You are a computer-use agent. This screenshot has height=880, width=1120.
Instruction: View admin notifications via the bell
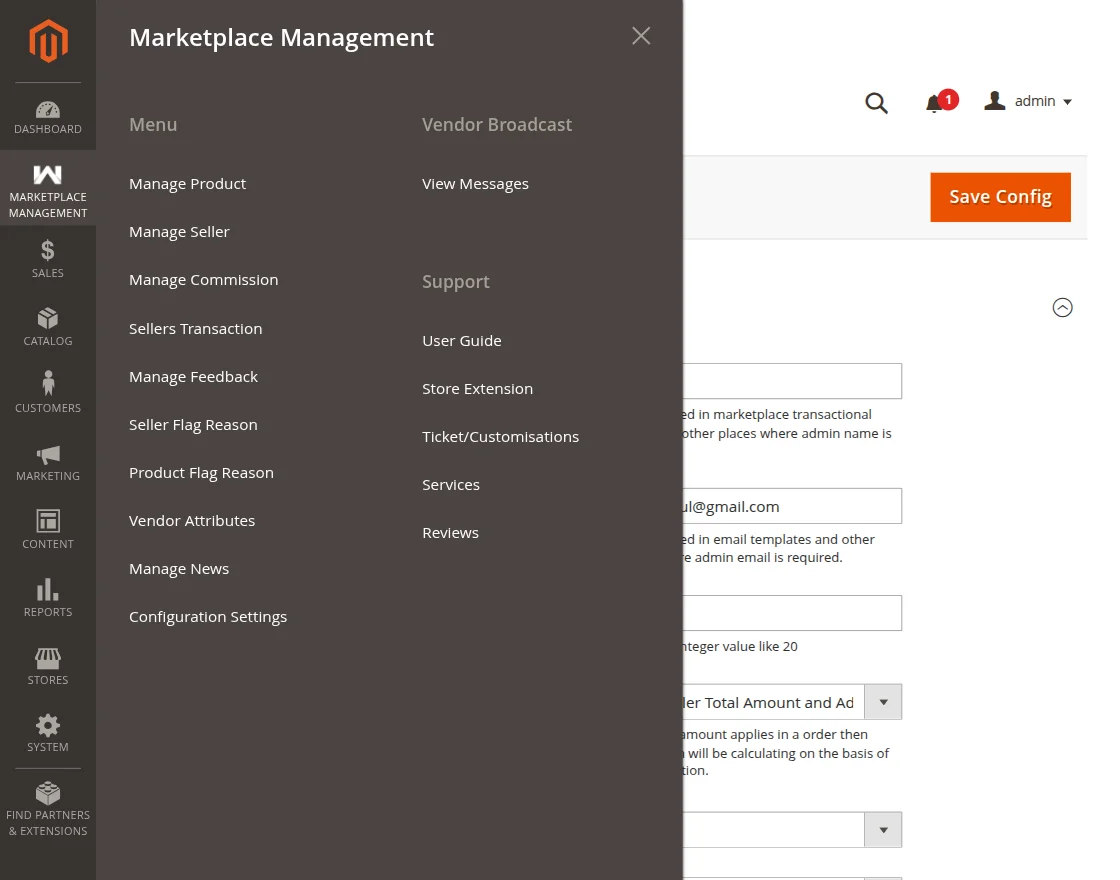[935, 102]
